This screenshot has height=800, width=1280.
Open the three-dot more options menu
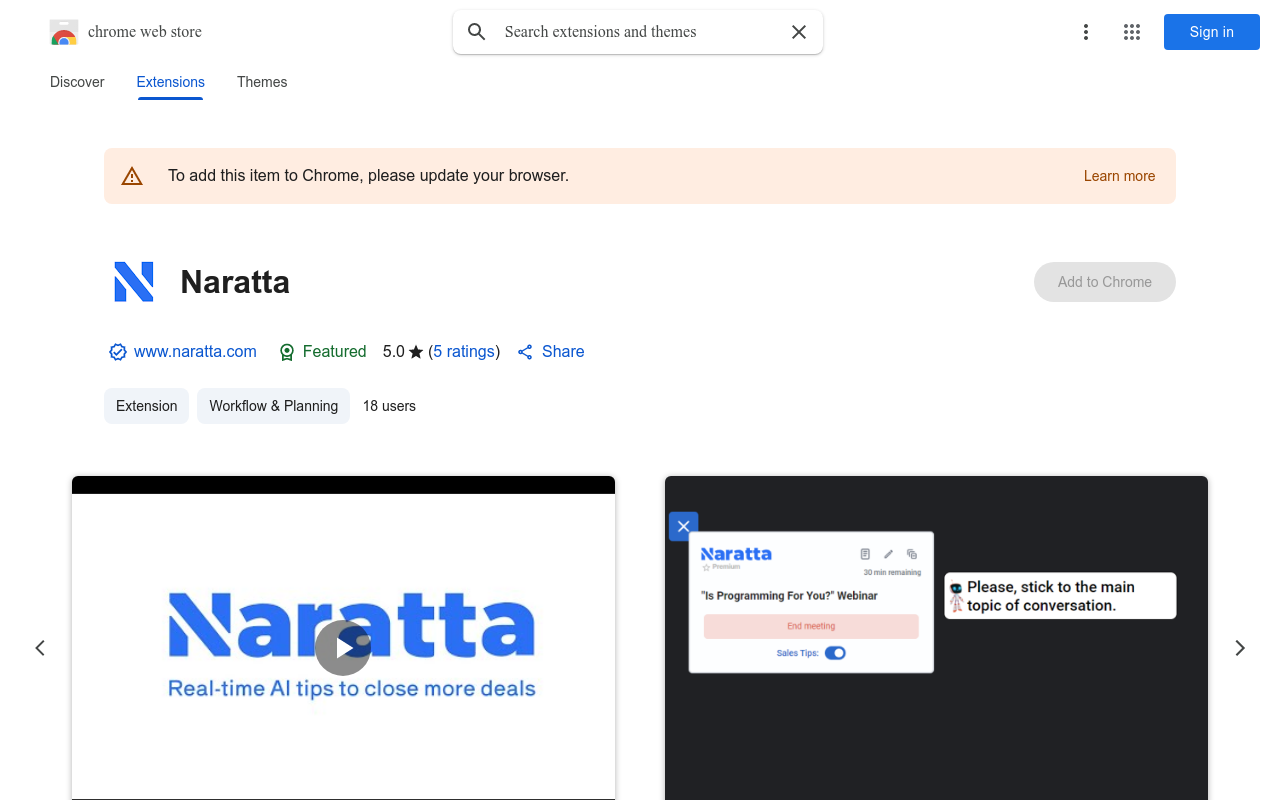tap(1086, 32)
